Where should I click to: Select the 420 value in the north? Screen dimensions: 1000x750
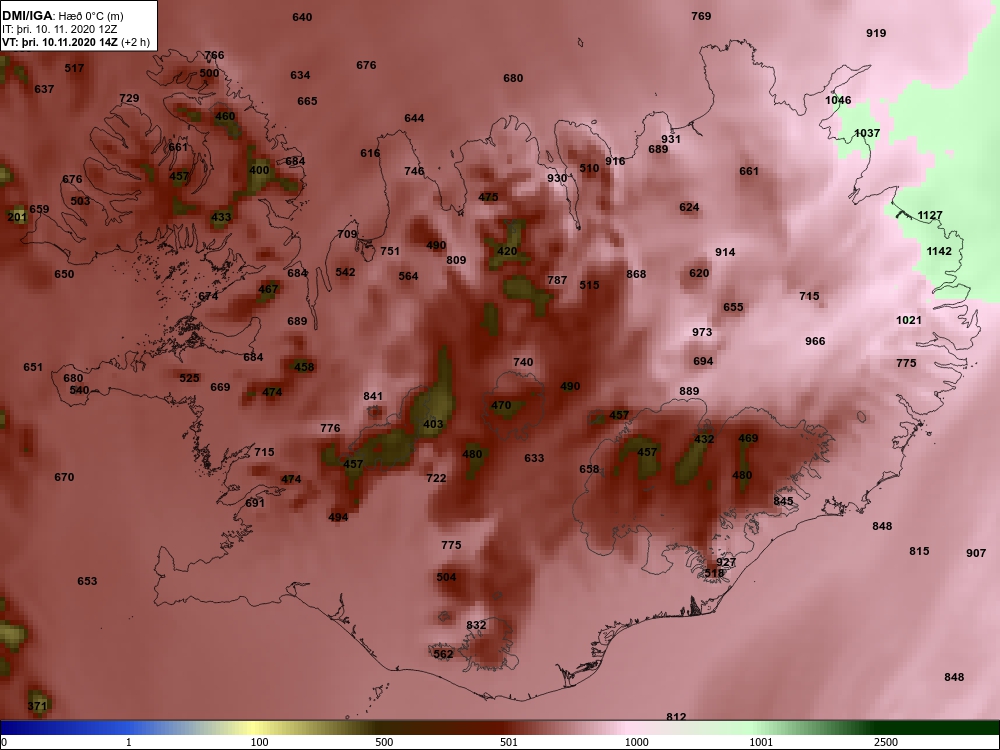pyautogui.click(x=507, y=251)
